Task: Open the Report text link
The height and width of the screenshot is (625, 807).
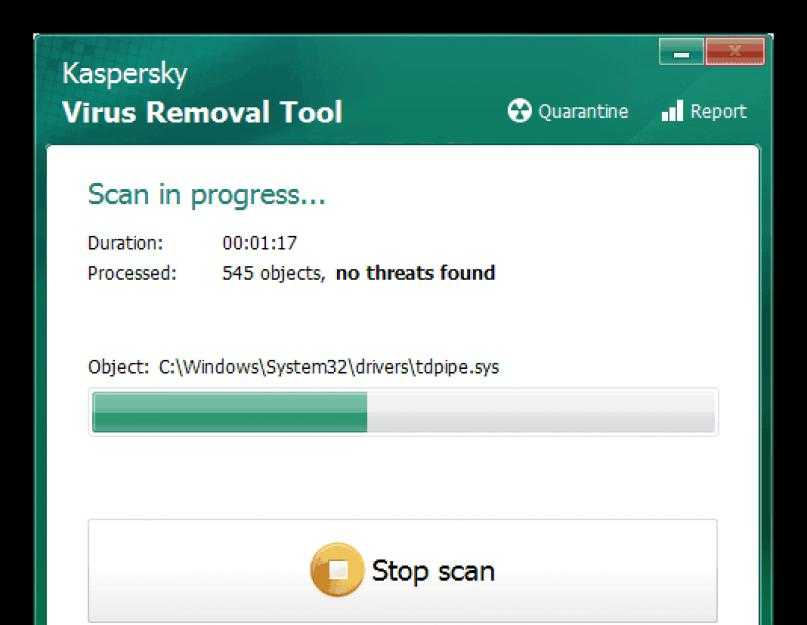Action: click(x=718, y=112)
